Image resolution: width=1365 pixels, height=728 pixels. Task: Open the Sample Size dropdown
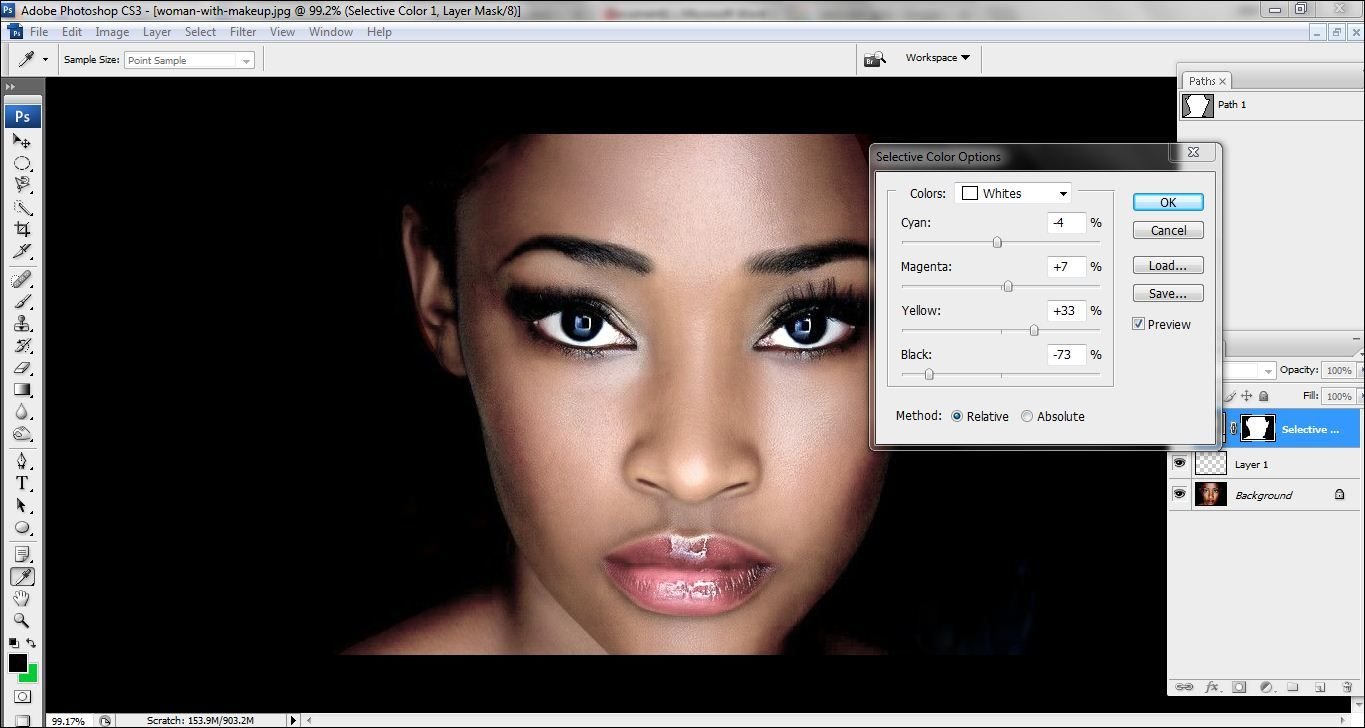[189, 60]
